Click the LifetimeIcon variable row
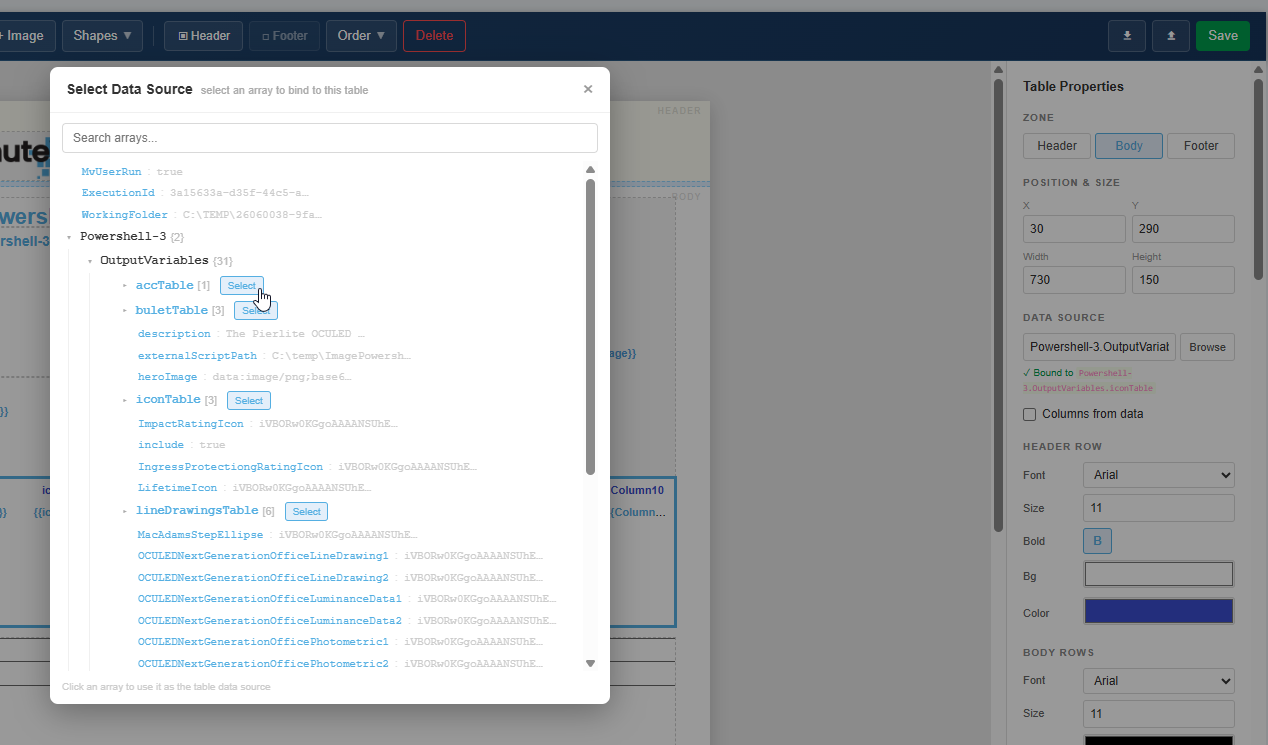This screenshot has height=745, width=1268. (x=254, y=488)
